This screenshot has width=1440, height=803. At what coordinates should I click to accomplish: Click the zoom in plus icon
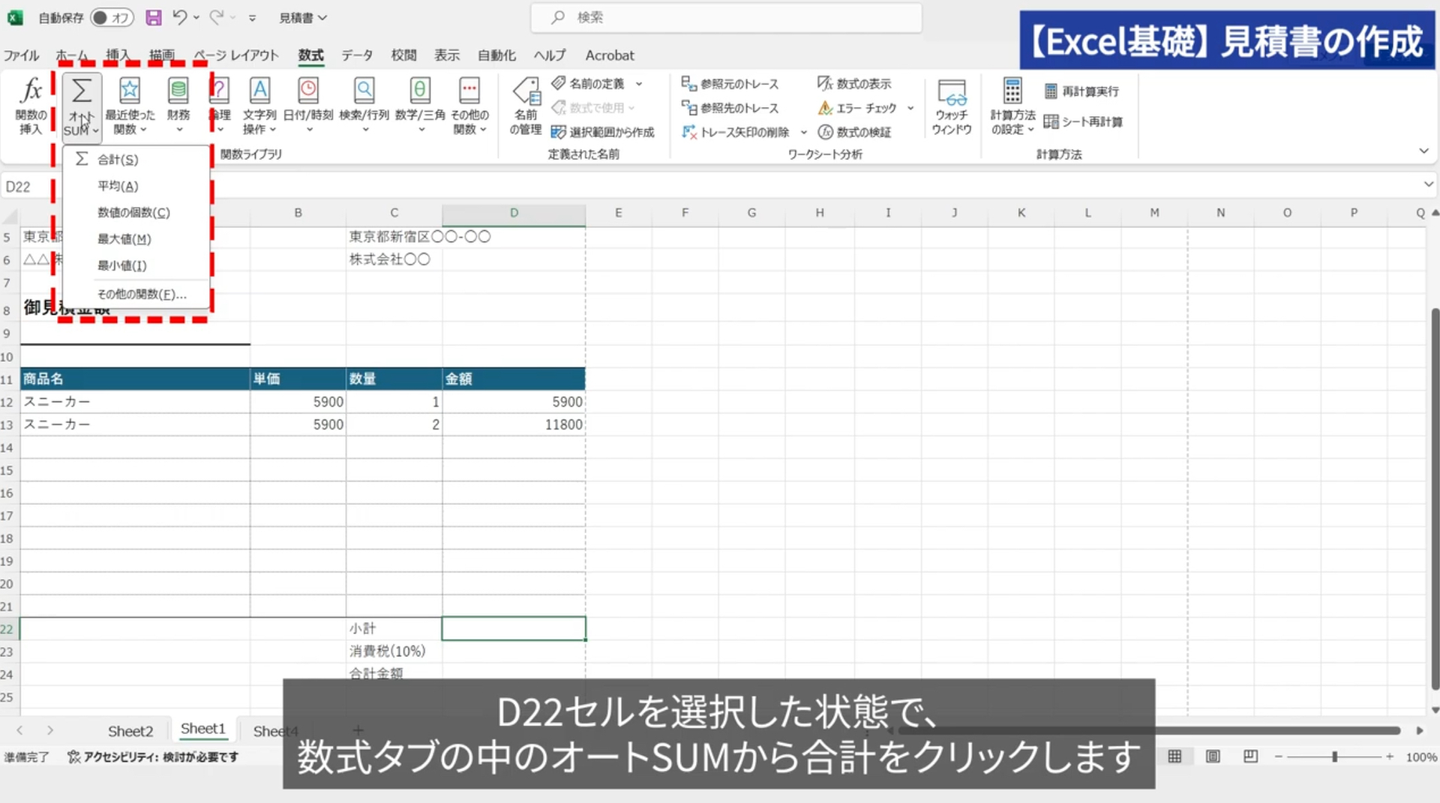[x=1390, y=757]
